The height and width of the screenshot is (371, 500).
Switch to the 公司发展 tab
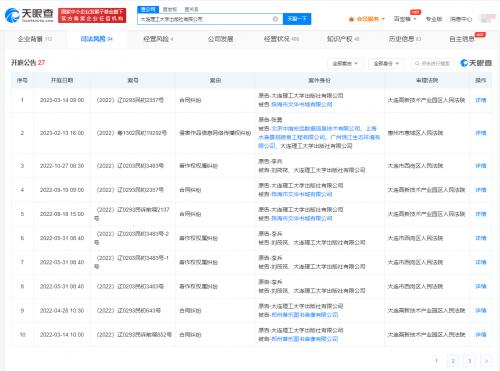coord(220,39)
